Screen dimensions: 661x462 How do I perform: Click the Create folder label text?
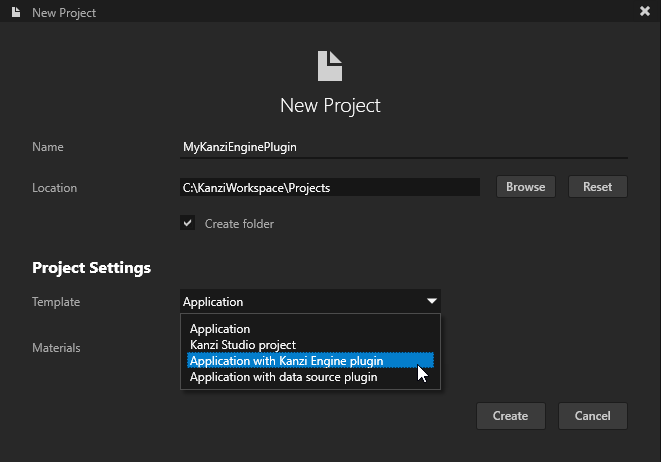239,224
